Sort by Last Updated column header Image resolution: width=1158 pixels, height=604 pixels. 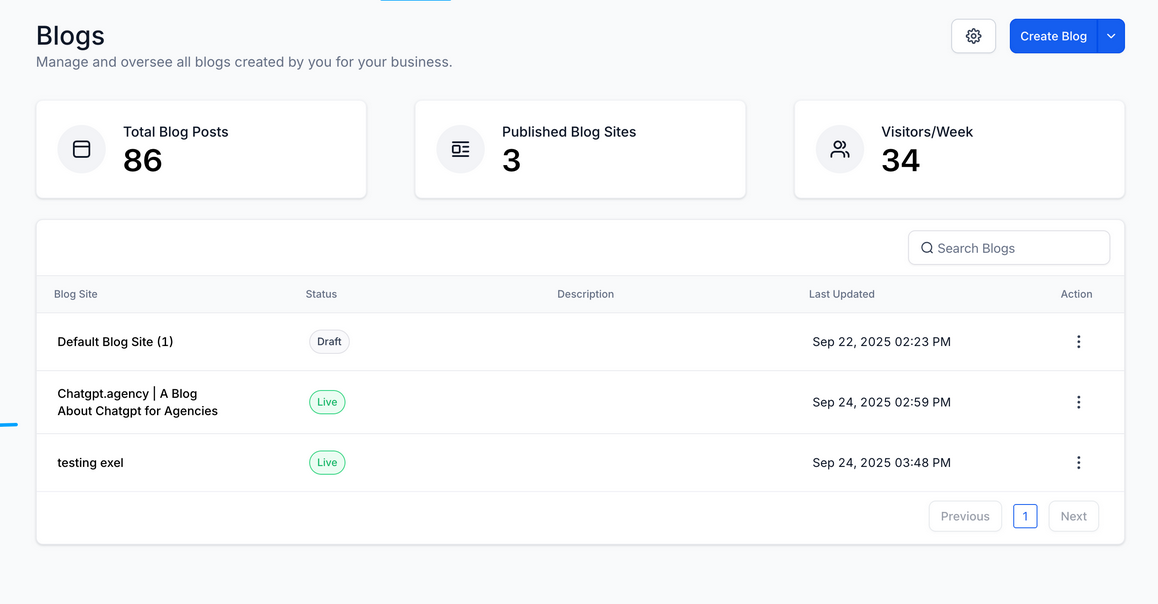click(x=841, y=294)
